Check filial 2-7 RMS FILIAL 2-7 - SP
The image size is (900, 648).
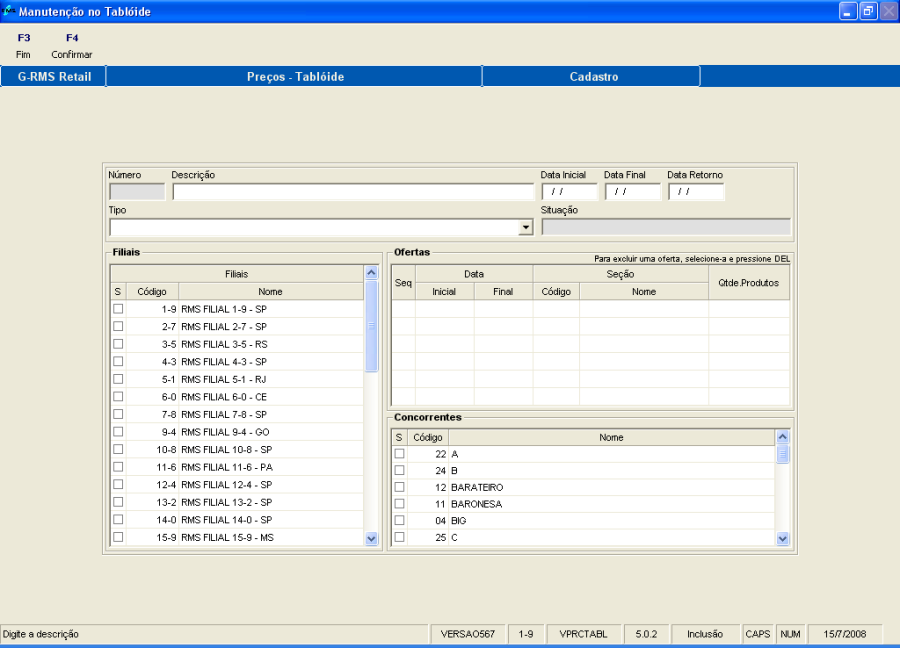(x=118, y=326)
